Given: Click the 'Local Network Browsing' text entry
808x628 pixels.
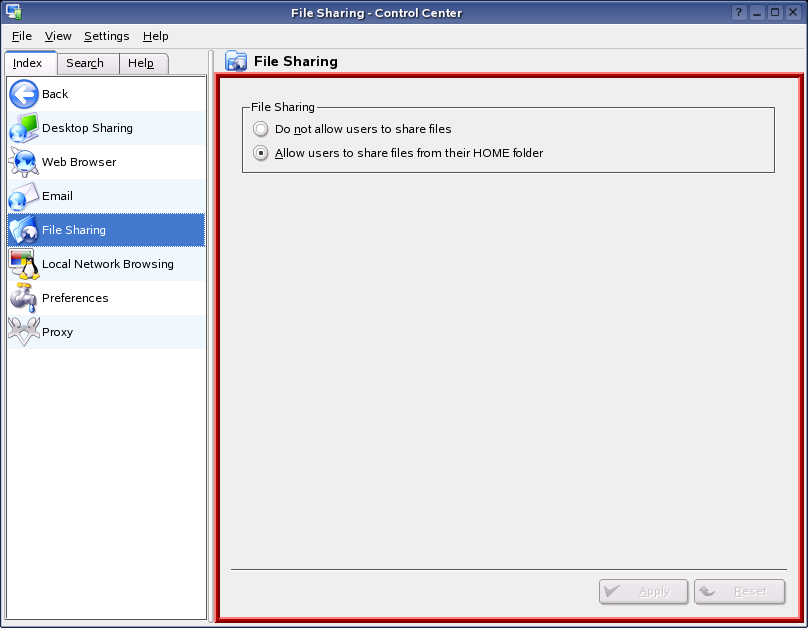Looking at the screenshot, I should [x=108, y=264].
